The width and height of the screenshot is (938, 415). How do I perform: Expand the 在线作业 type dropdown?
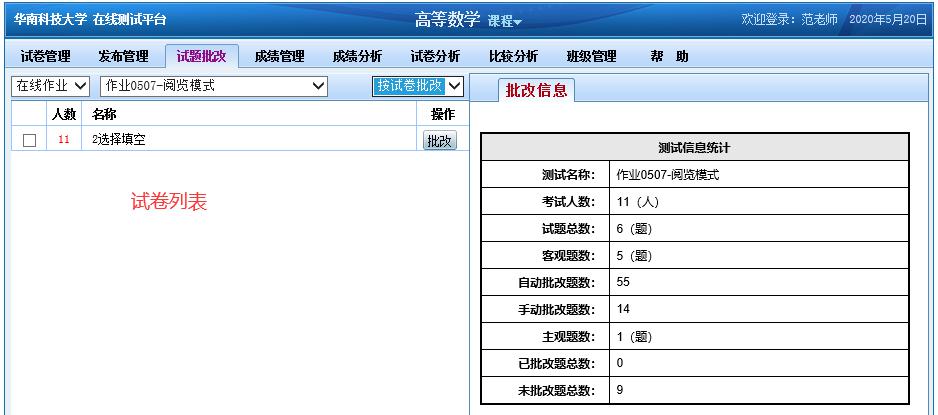tap(50, 86)
